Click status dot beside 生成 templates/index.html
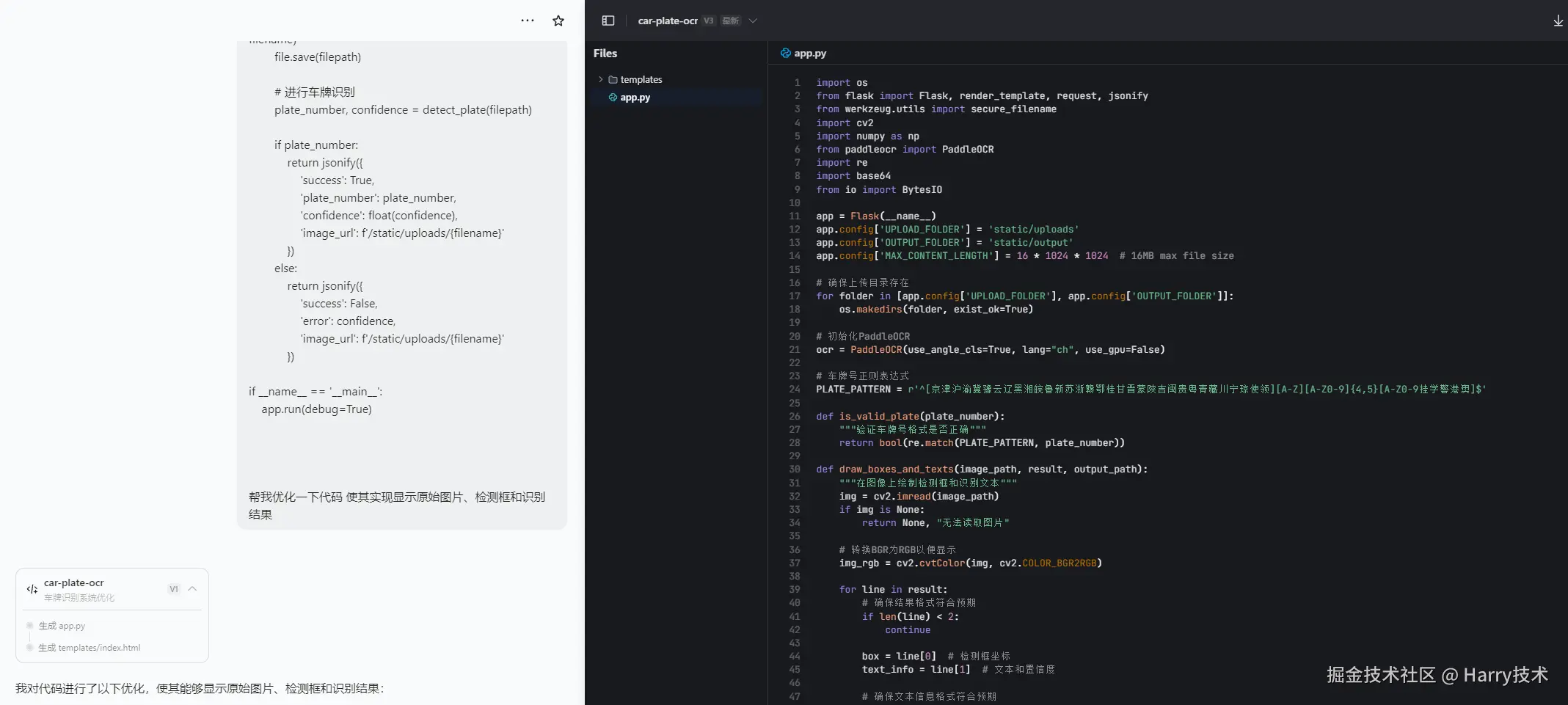Image resolution: width=1568 pixels, height=705 pixels. coord(29,648)
